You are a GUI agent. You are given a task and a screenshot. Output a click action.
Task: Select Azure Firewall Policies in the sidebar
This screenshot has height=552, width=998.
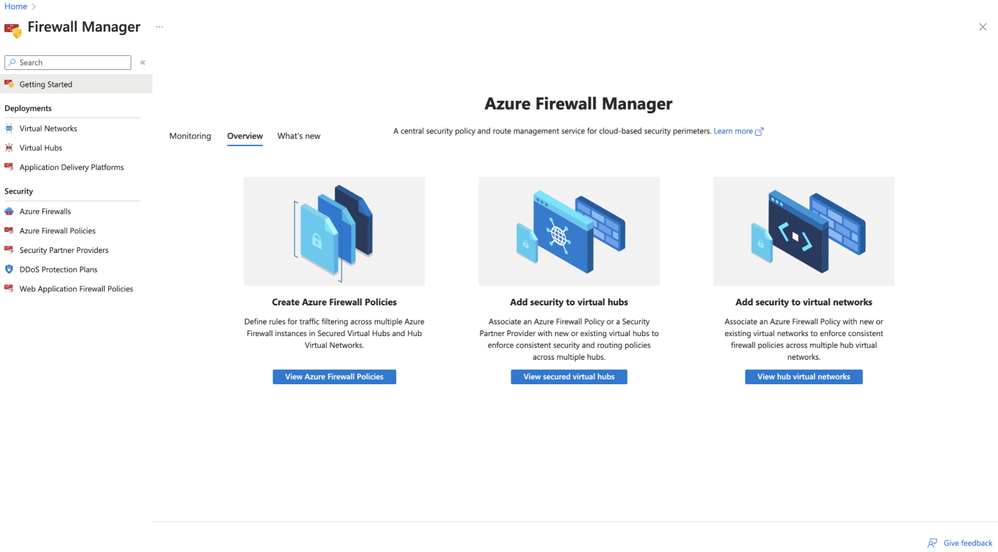pos(57,230)
